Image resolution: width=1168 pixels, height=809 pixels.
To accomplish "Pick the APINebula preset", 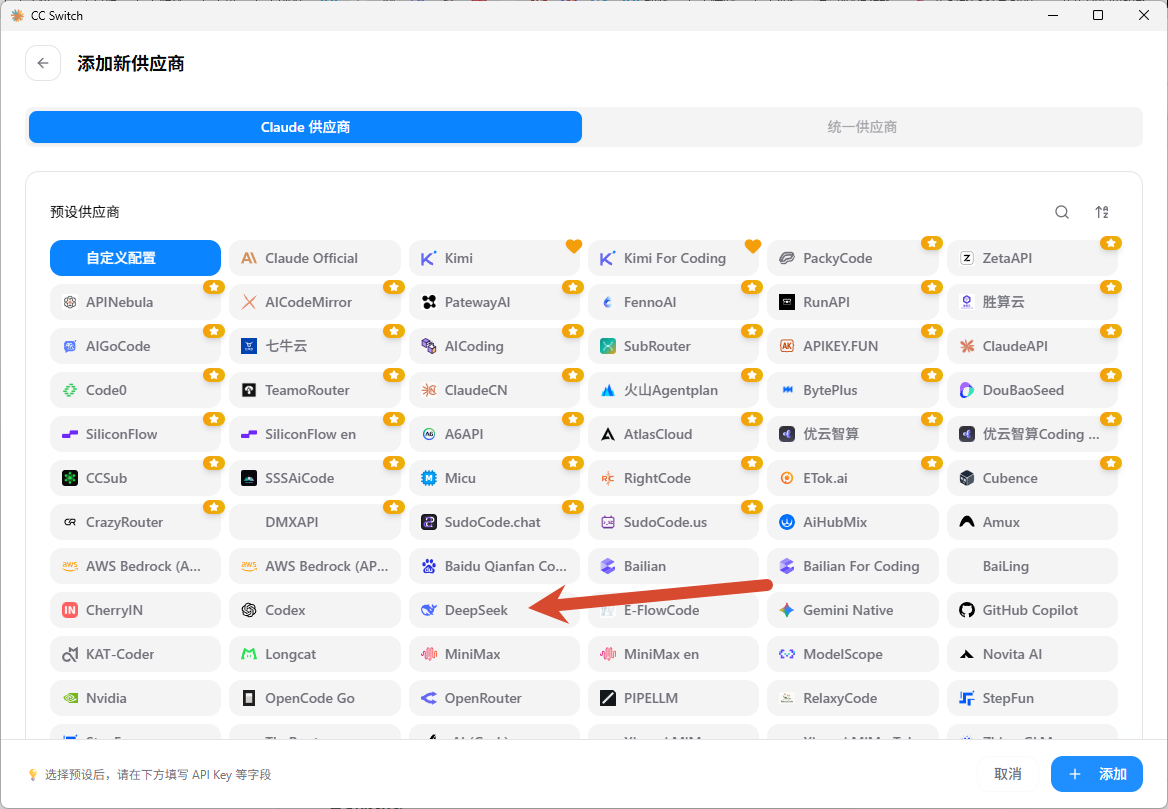I will [136, 302].
